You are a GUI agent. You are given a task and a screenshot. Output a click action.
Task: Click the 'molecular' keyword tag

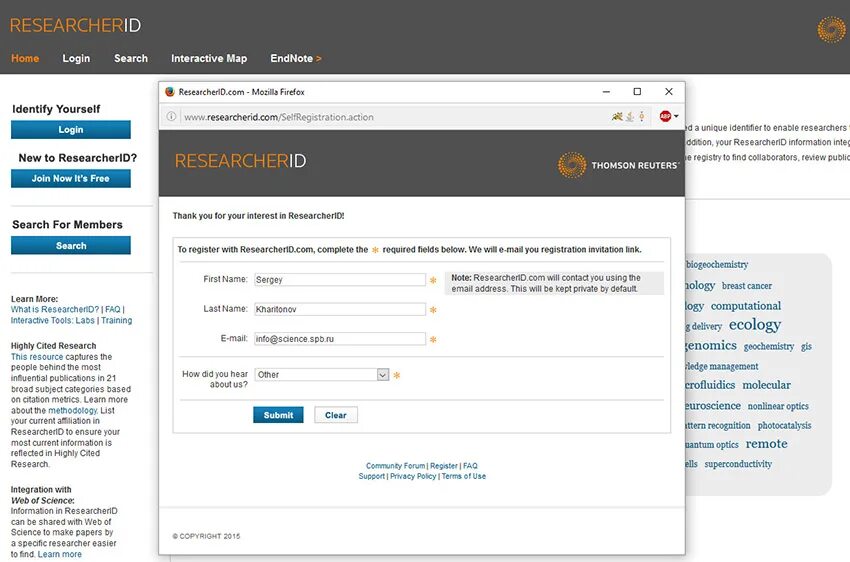tap(767, 385)
